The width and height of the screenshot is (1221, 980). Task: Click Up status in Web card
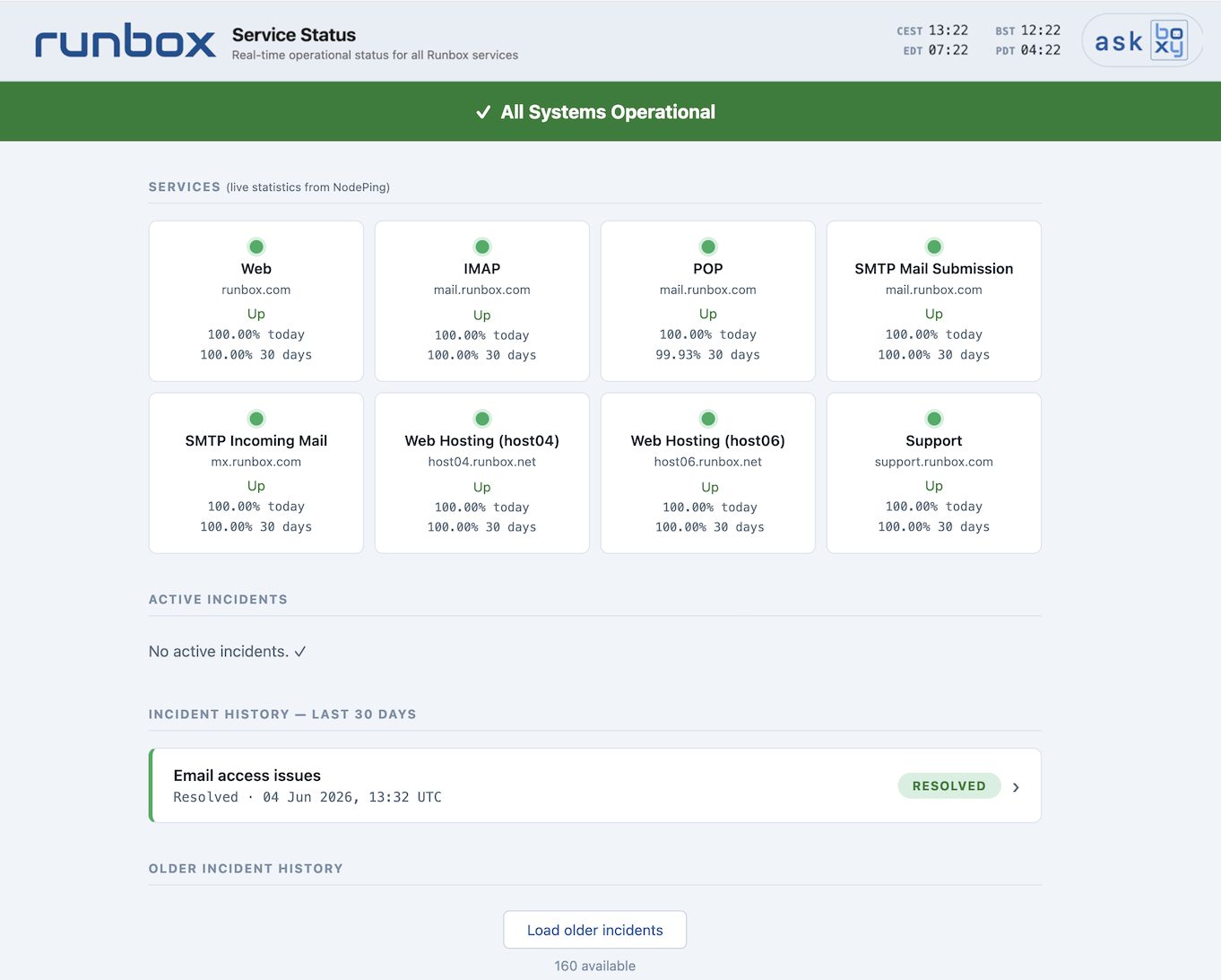pos(256,314)
